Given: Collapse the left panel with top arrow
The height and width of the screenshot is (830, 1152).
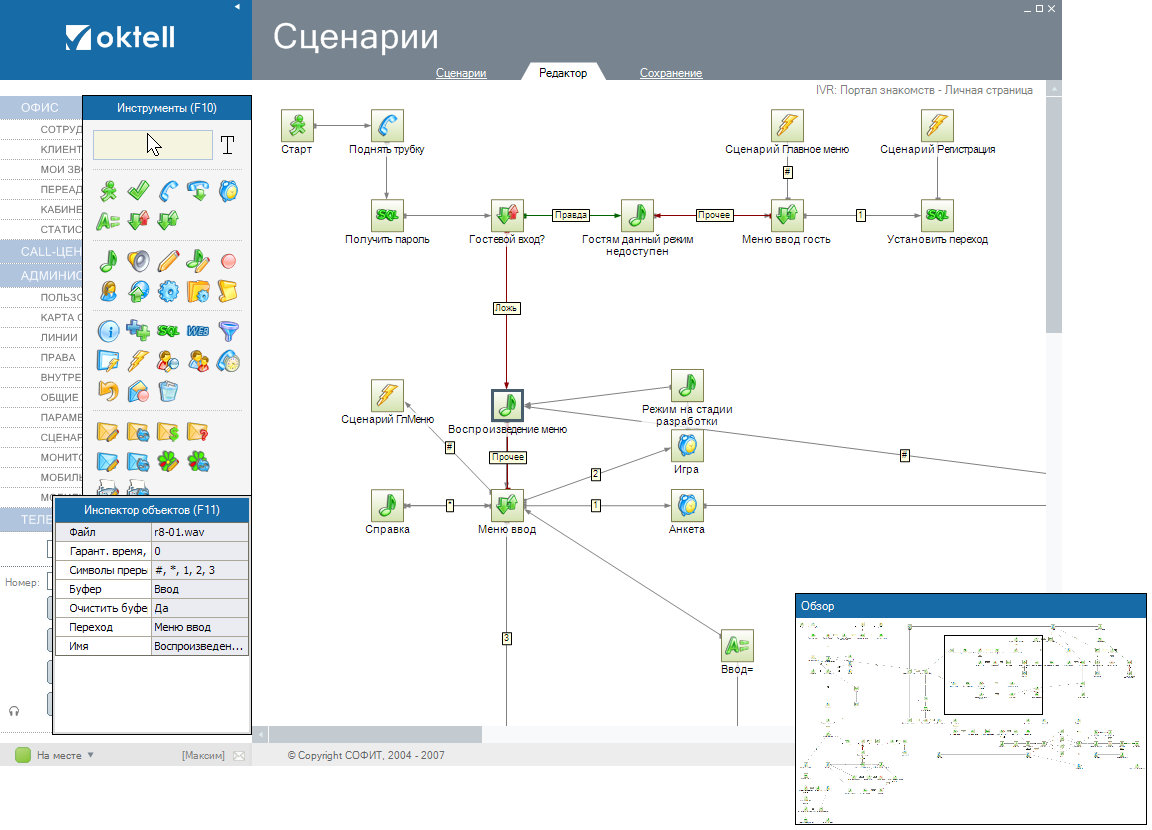Looking at the screenshot, I should (237, 7).
